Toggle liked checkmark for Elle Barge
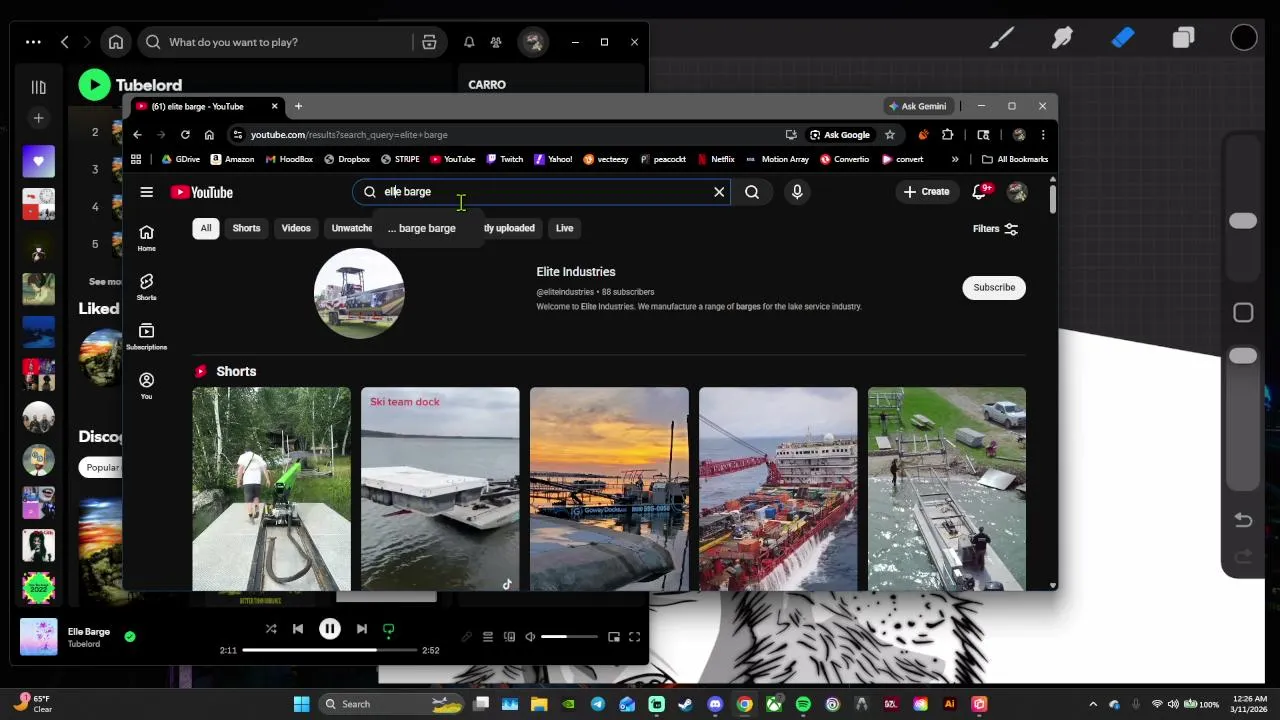The image size is (1280, 720). [x=130, y=636]
